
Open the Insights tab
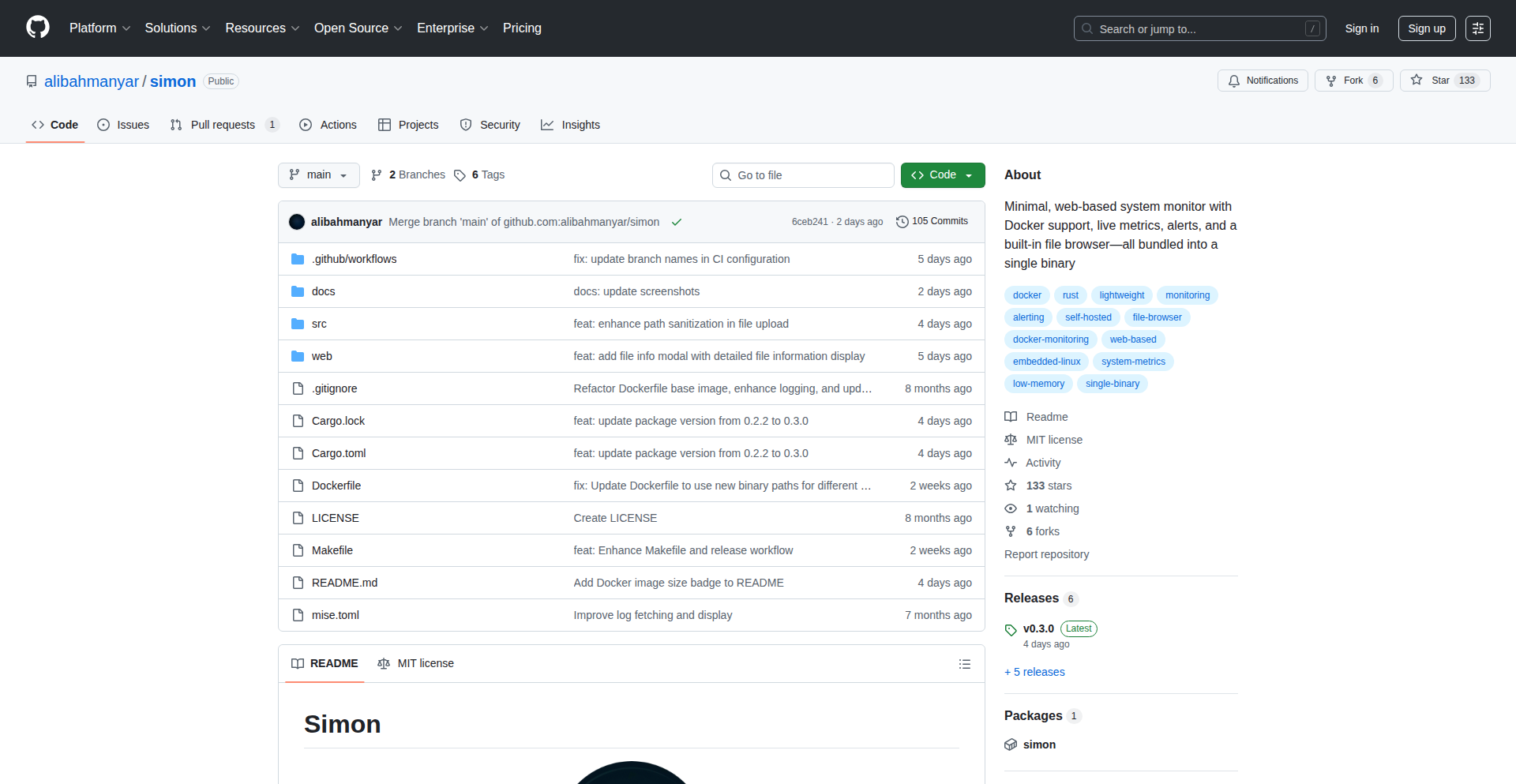[570, 124]
